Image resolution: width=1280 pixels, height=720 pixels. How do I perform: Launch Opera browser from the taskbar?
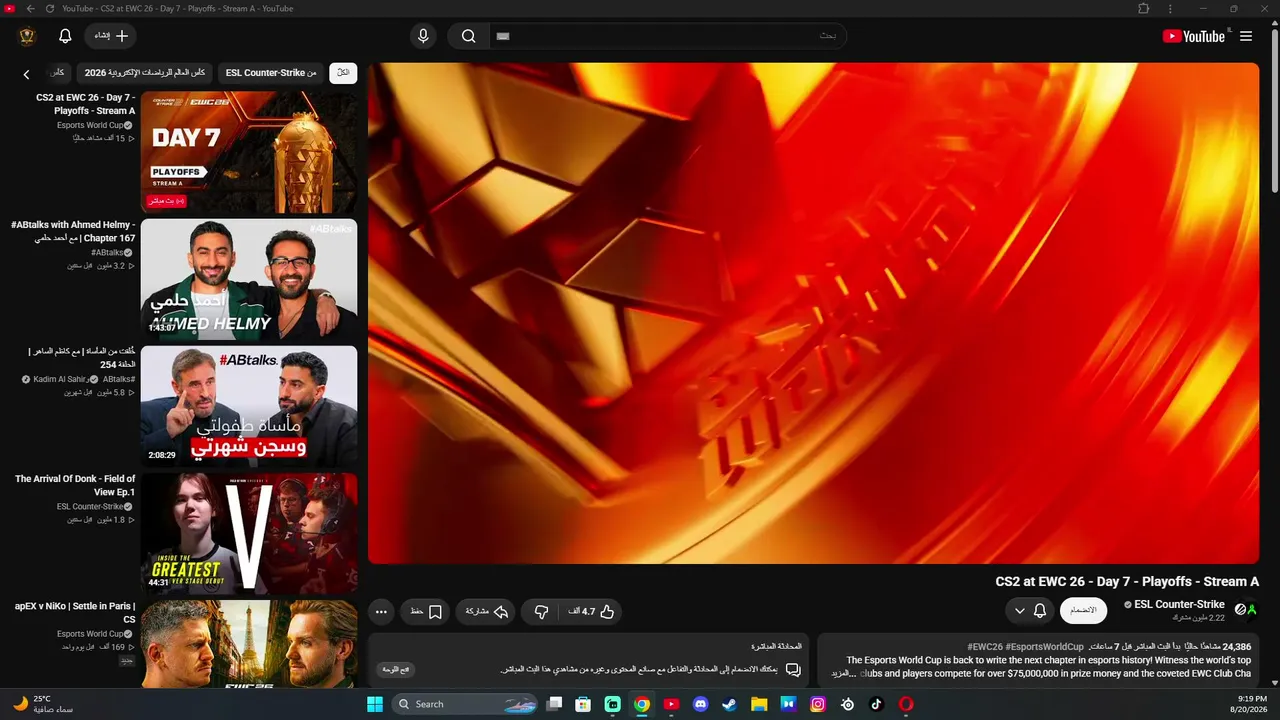[906, 704]
